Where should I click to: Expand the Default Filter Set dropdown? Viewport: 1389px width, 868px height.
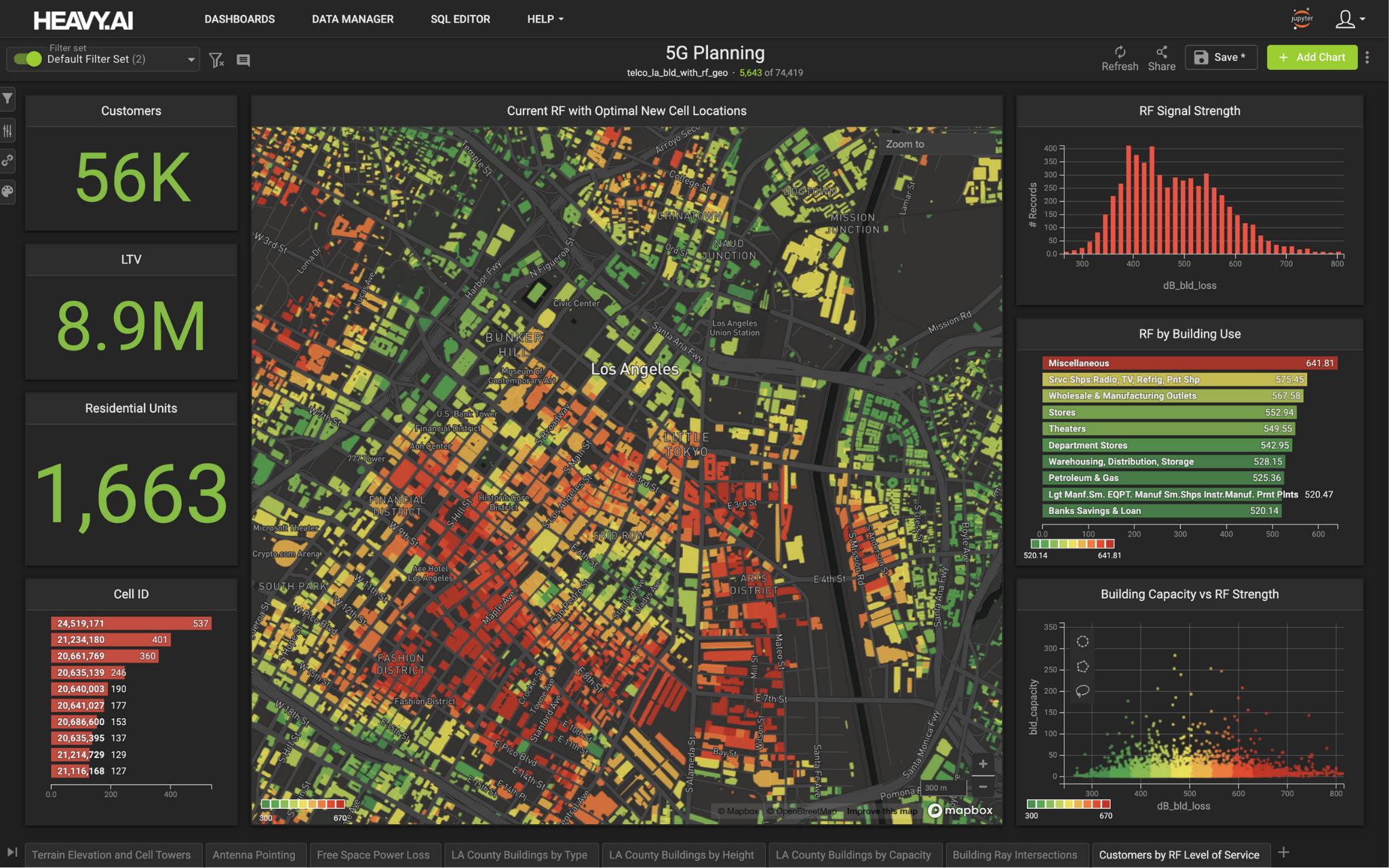pyautogui.click(x=191, y=60)
